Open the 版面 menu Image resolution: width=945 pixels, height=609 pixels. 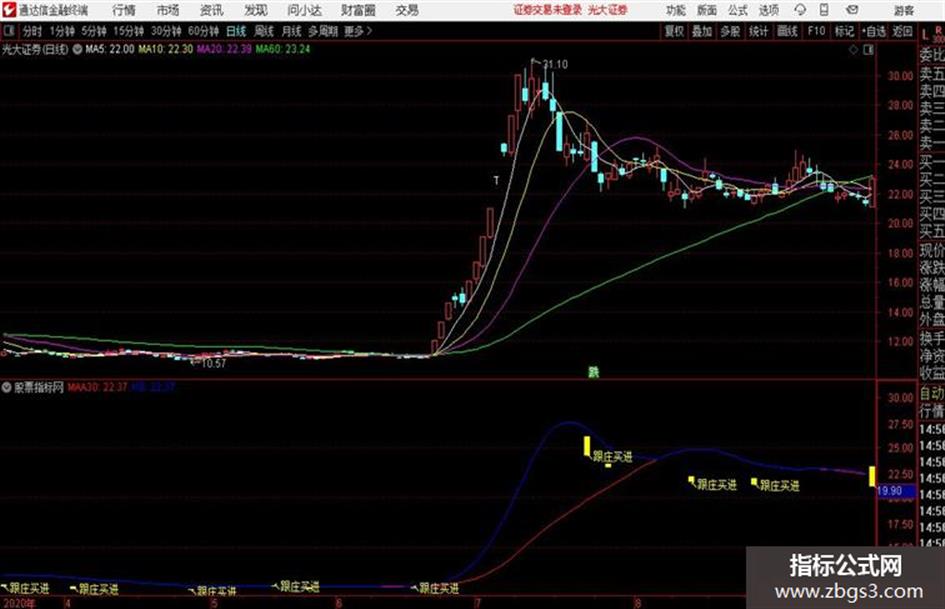pos(707,10)
